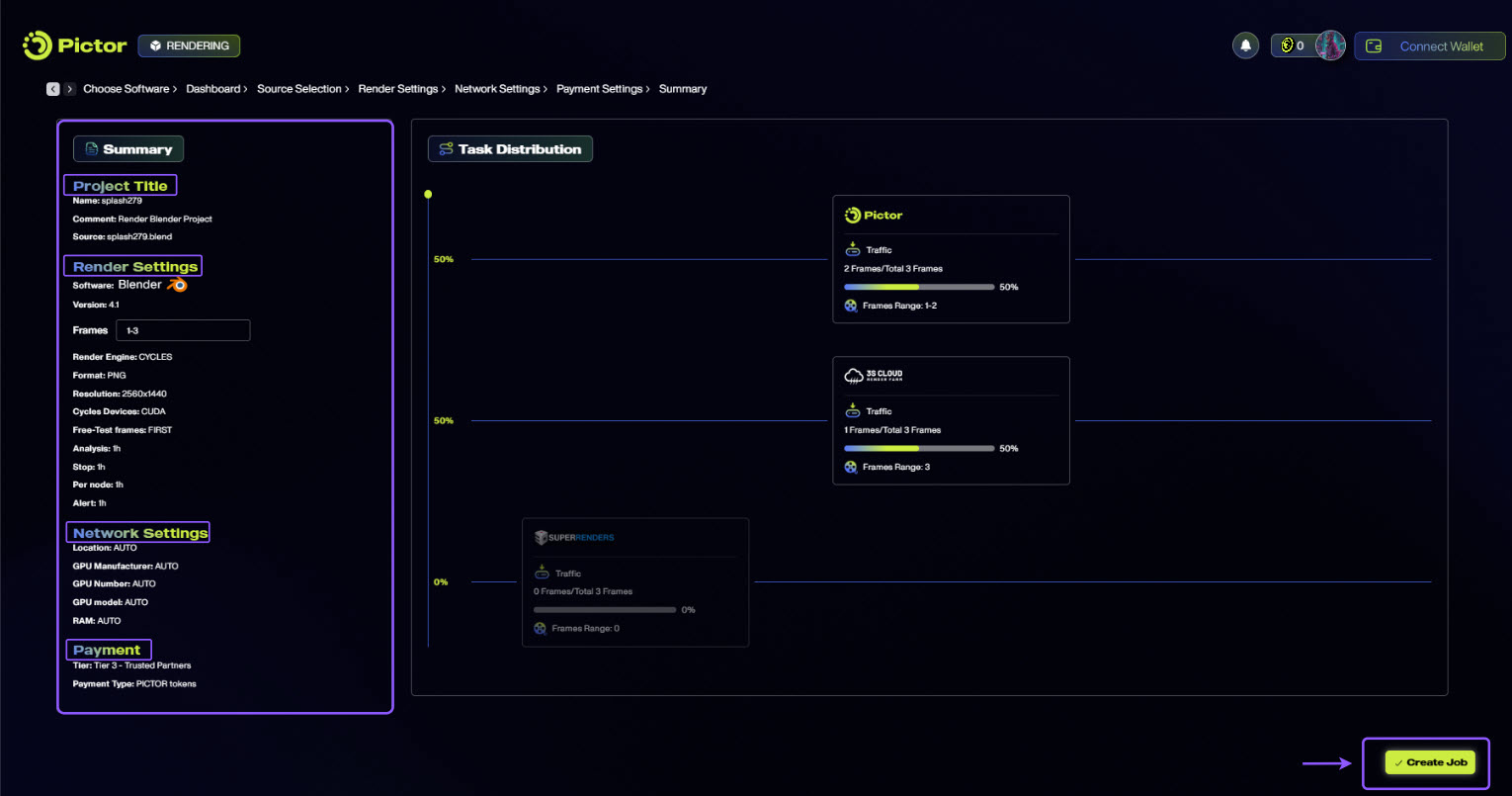Viewport: 1512px width, 796px height.
Task: Click the Pictor card frames range icon
Action: 851,306
